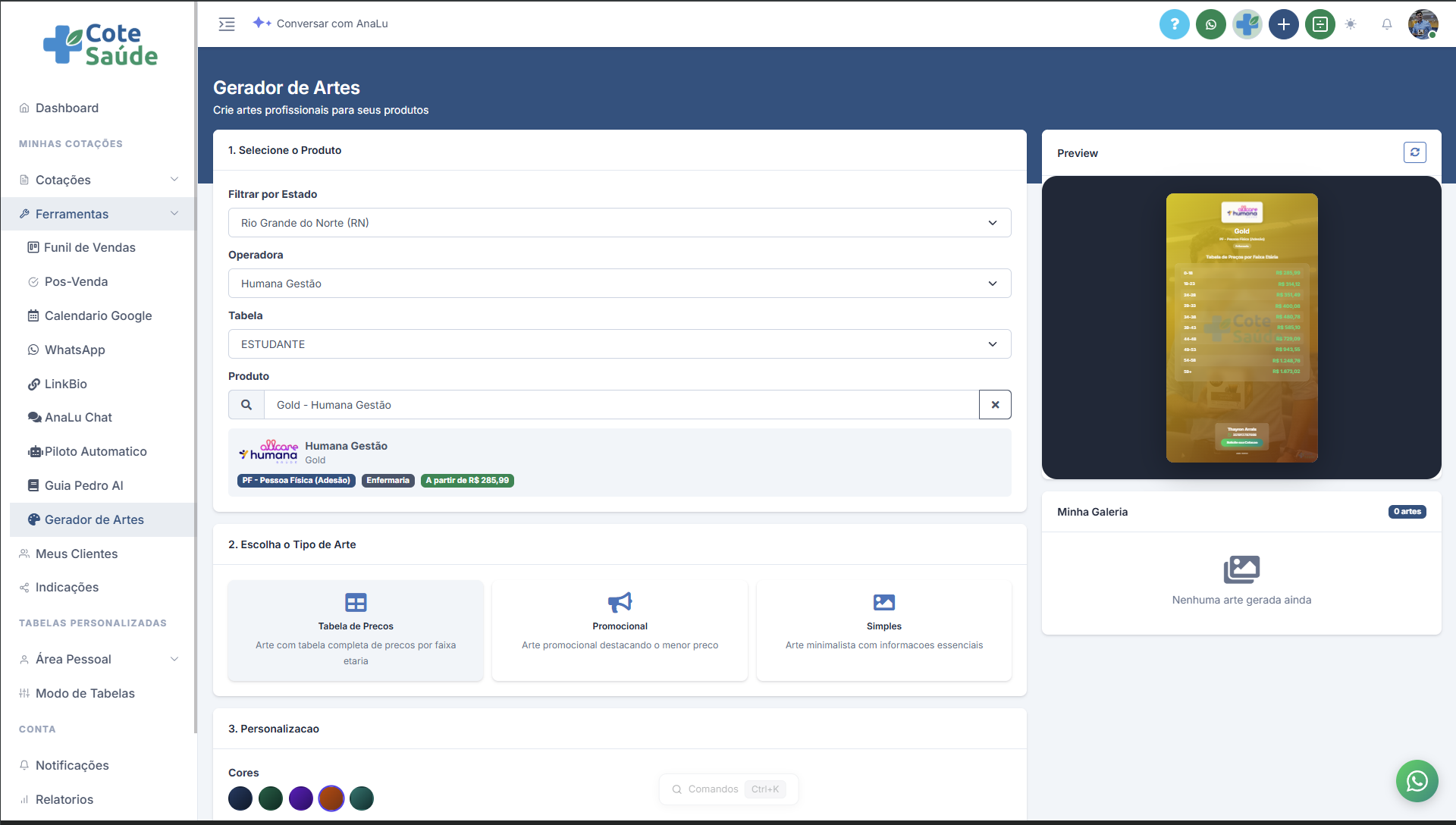Toggle light/dark theme sun icon
Image resolution: width=1456 pixels, height=825 pixels.
(x=1351, y=24)
